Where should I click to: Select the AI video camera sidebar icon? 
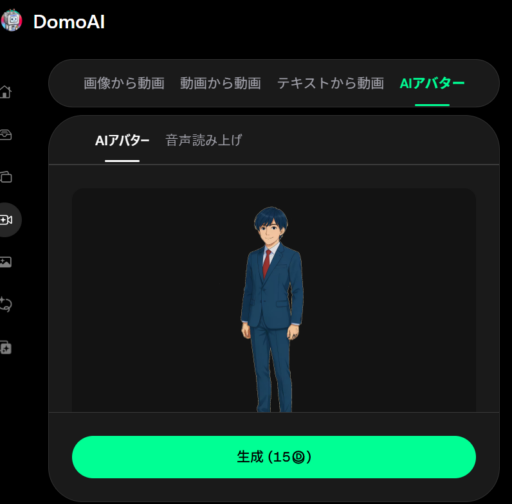(6, 220)
